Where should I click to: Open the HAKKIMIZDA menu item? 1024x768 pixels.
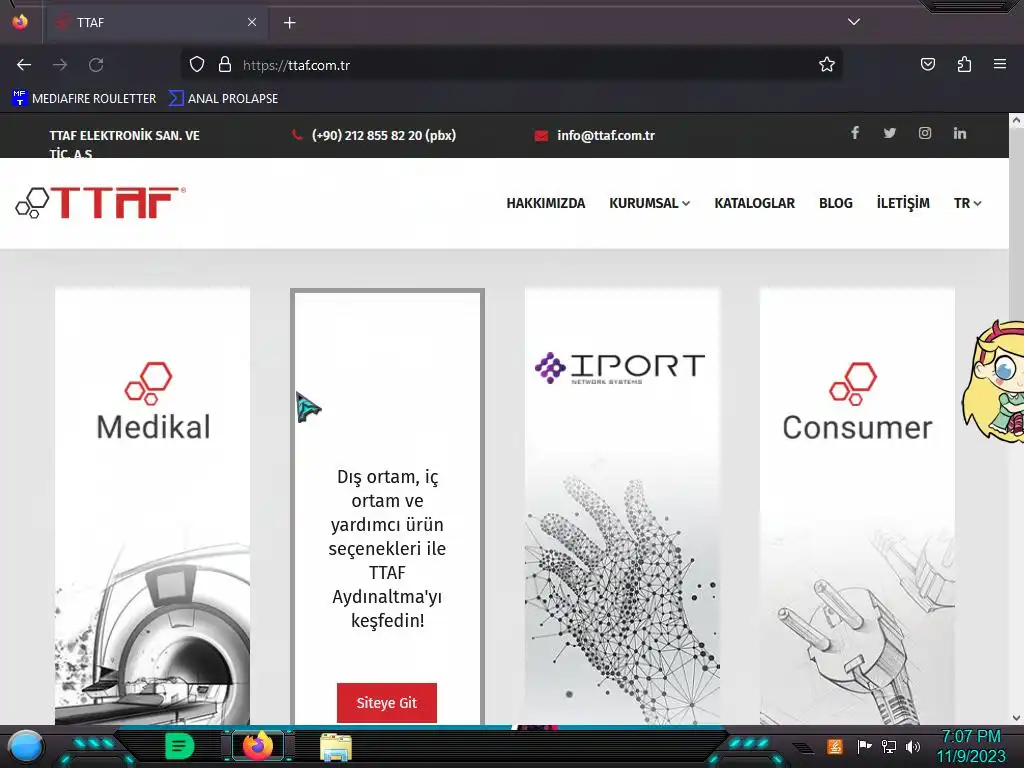[545, 203]
